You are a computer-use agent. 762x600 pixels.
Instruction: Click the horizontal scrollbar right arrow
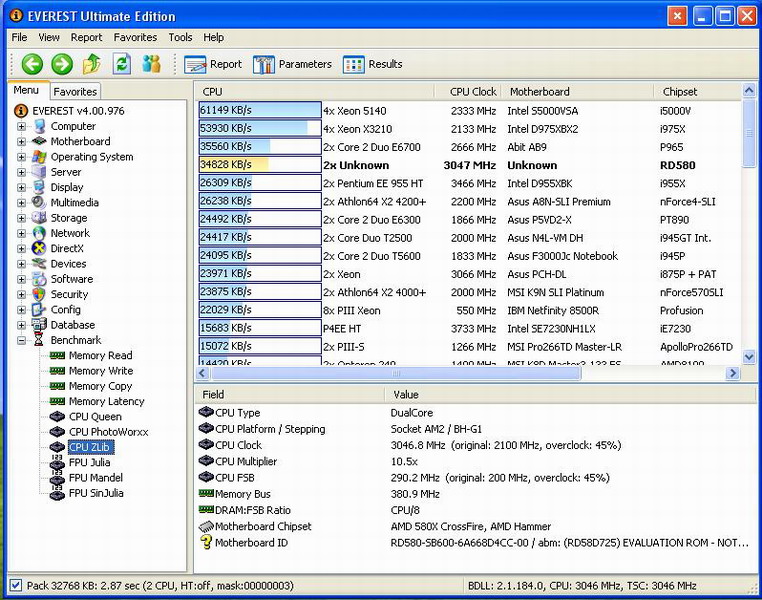(732, 373)
